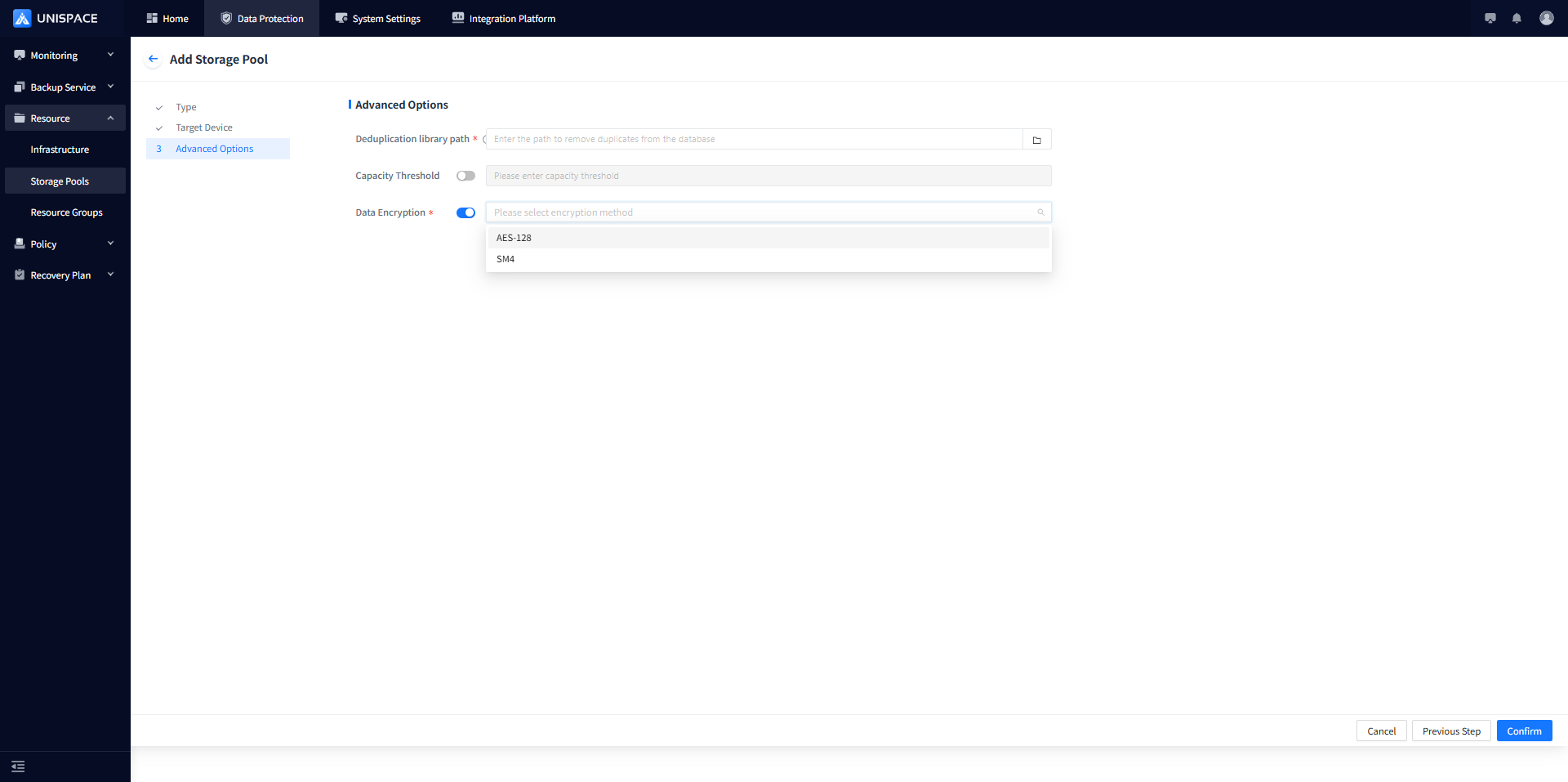Click the Monitoring menu label

click(54, 56)
